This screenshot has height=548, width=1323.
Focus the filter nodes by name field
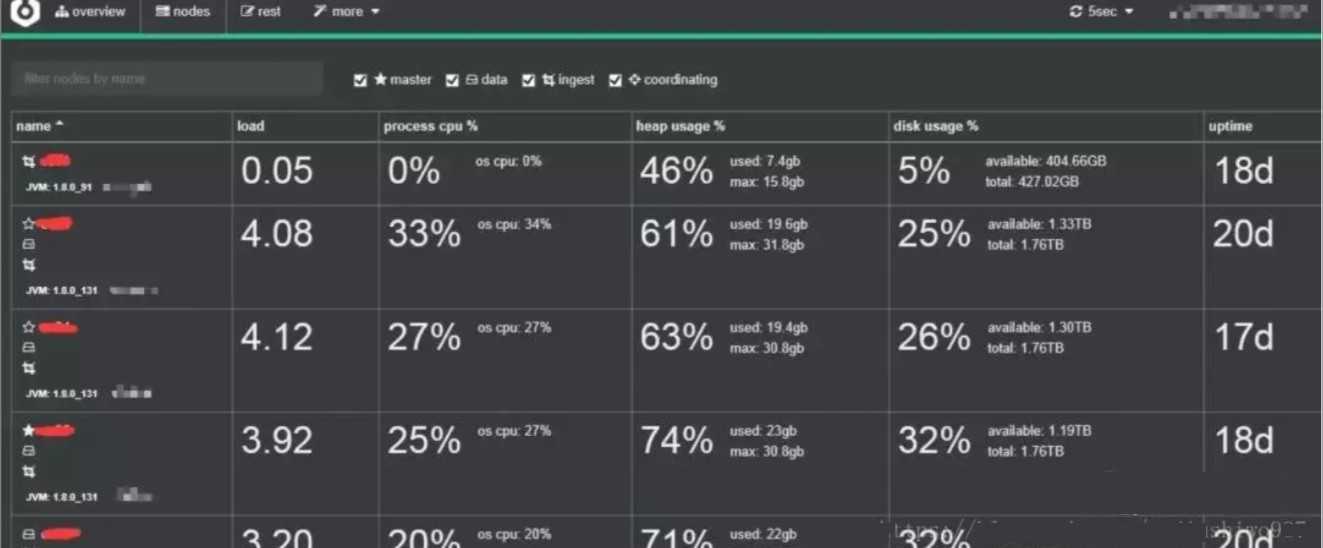coord(167,79)
